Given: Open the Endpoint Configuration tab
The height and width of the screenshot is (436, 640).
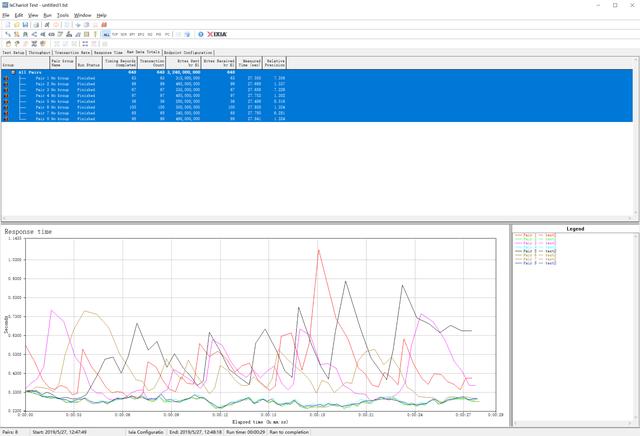Looking at the screenshot, I should pyautogui.click(x=188, y=52).
